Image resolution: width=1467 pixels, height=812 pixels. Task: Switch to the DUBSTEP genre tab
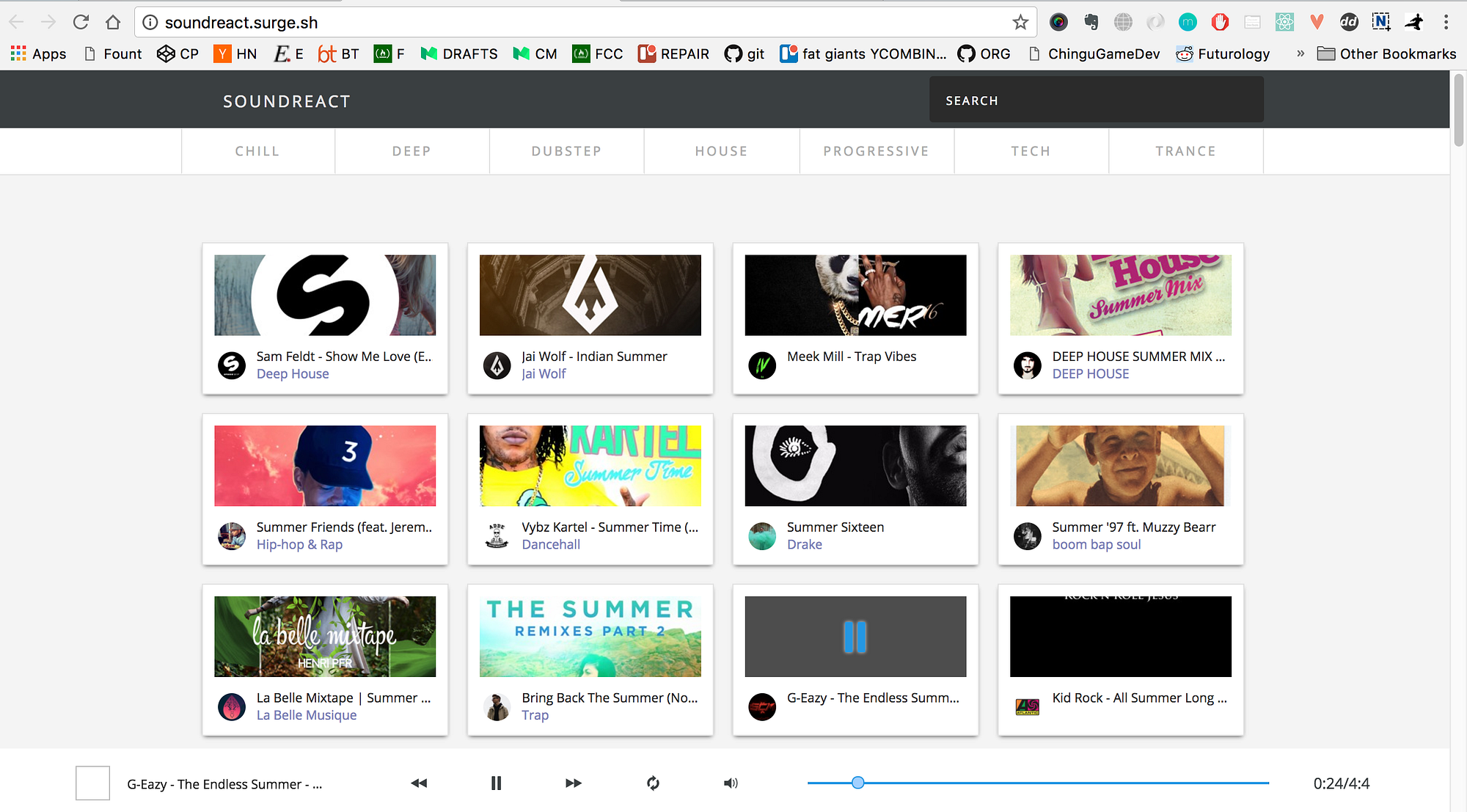click(x=566, y=151)
